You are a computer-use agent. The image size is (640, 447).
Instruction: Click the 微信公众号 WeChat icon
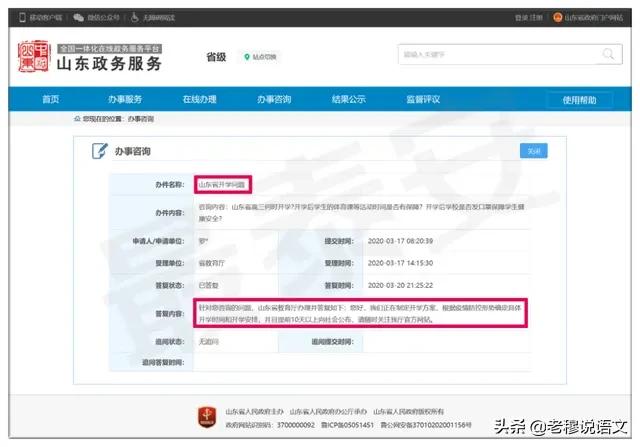tap(80, 17)
